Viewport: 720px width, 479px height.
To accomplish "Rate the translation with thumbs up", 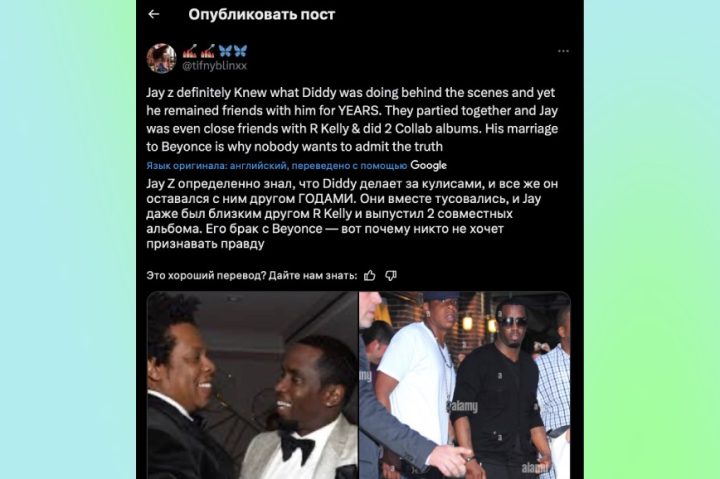I will pos(370,276).
